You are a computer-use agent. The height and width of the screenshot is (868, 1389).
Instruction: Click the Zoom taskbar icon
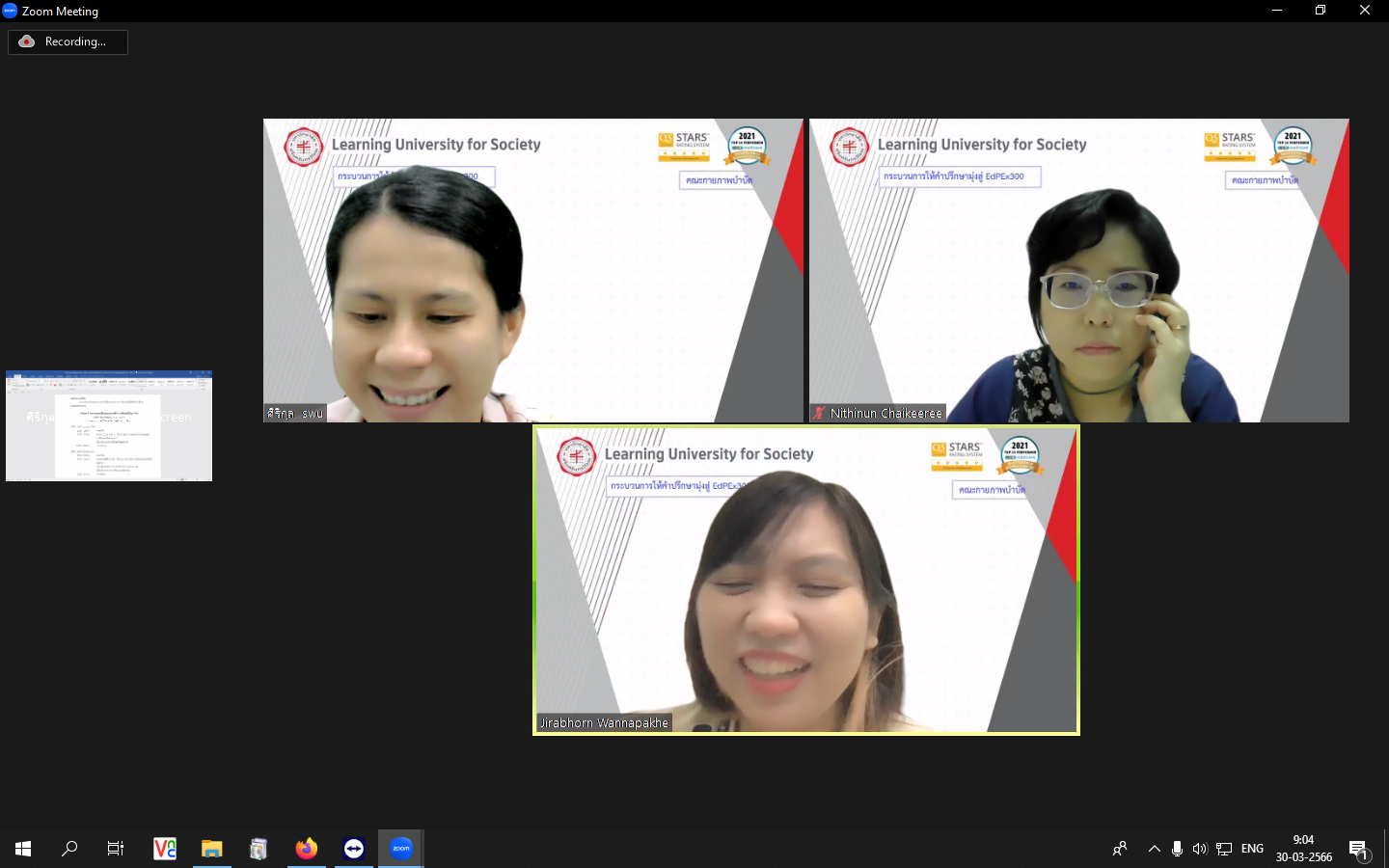coord(400,849)
